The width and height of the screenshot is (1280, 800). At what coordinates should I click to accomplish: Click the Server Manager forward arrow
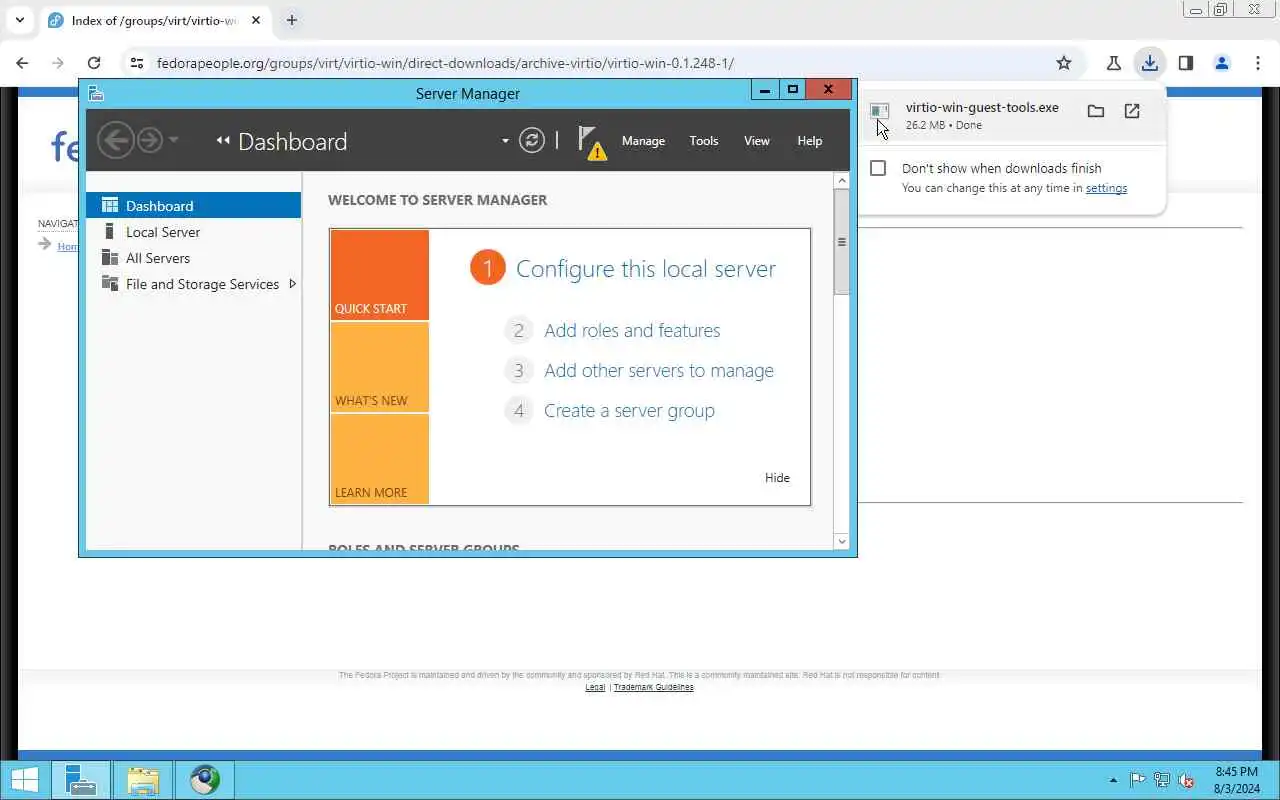tap(149, 140)
